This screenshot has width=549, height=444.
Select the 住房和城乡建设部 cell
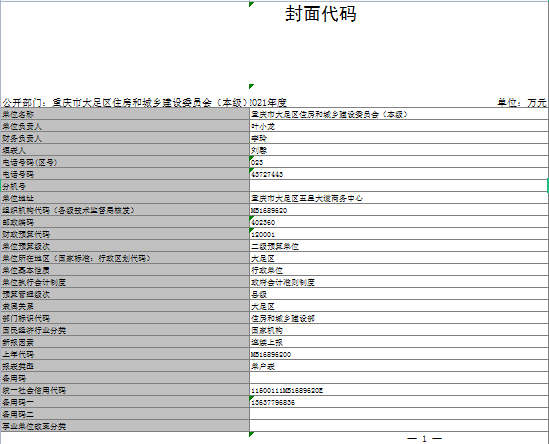click(x=398, y=318)
